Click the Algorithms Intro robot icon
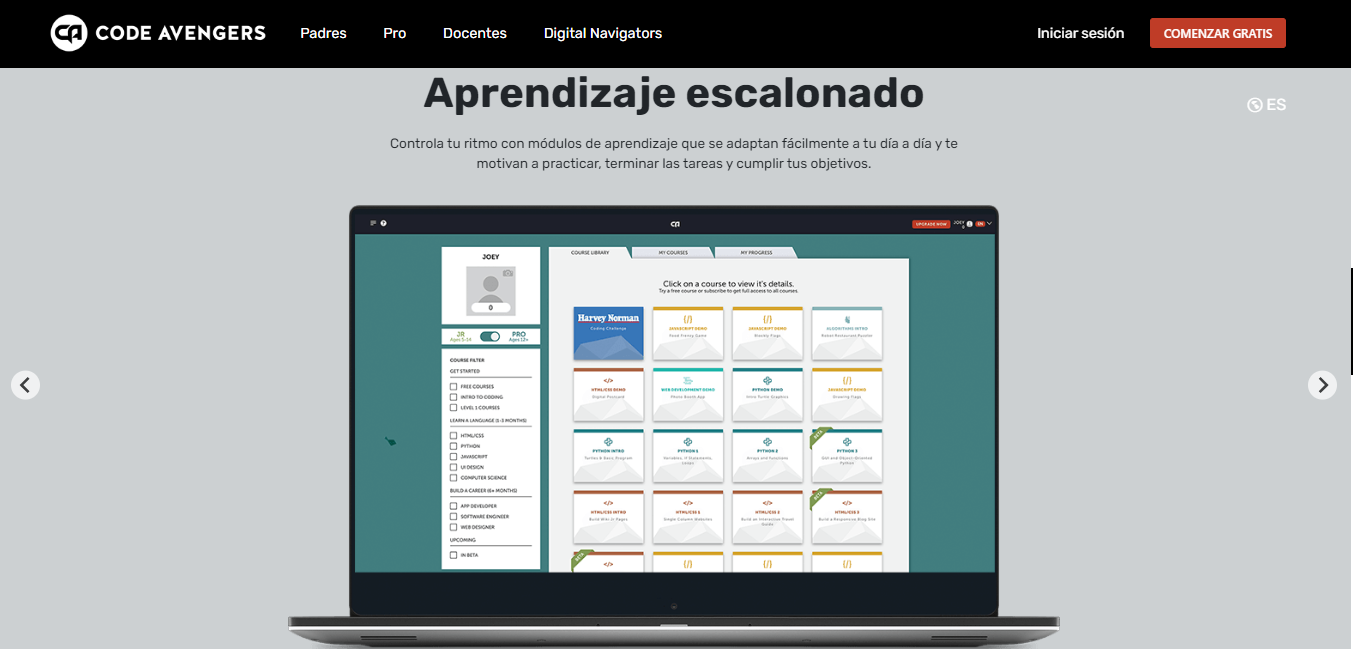The width and height of the screenshot is (1353, 649). [x=847, y=319]
